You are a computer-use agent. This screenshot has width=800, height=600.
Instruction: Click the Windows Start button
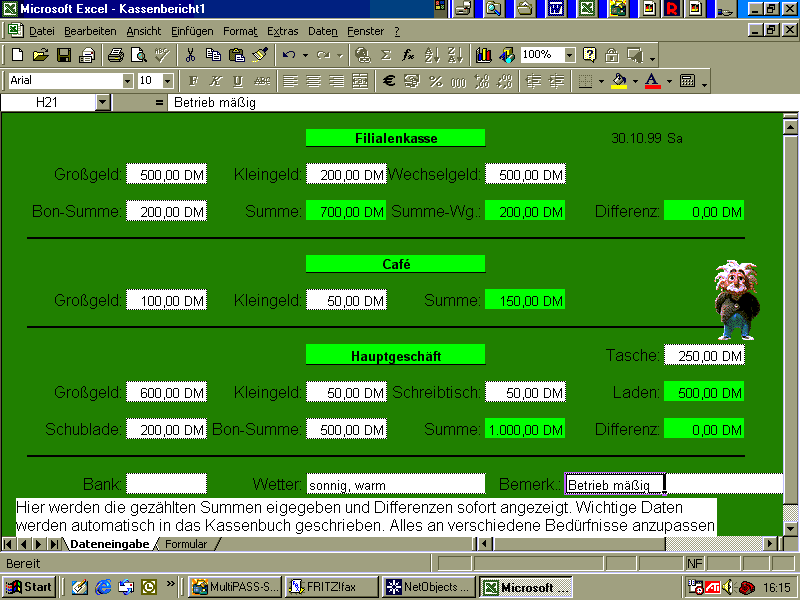[x=29, y=587]
